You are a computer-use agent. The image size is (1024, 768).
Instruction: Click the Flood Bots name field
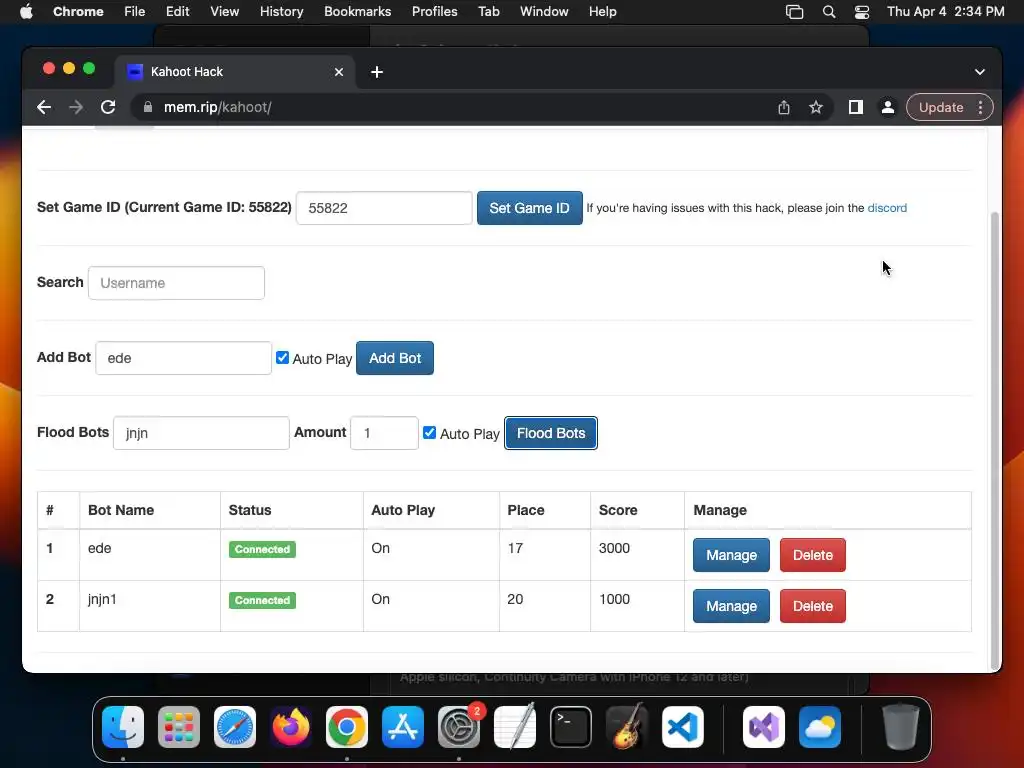tap(201, 433)
